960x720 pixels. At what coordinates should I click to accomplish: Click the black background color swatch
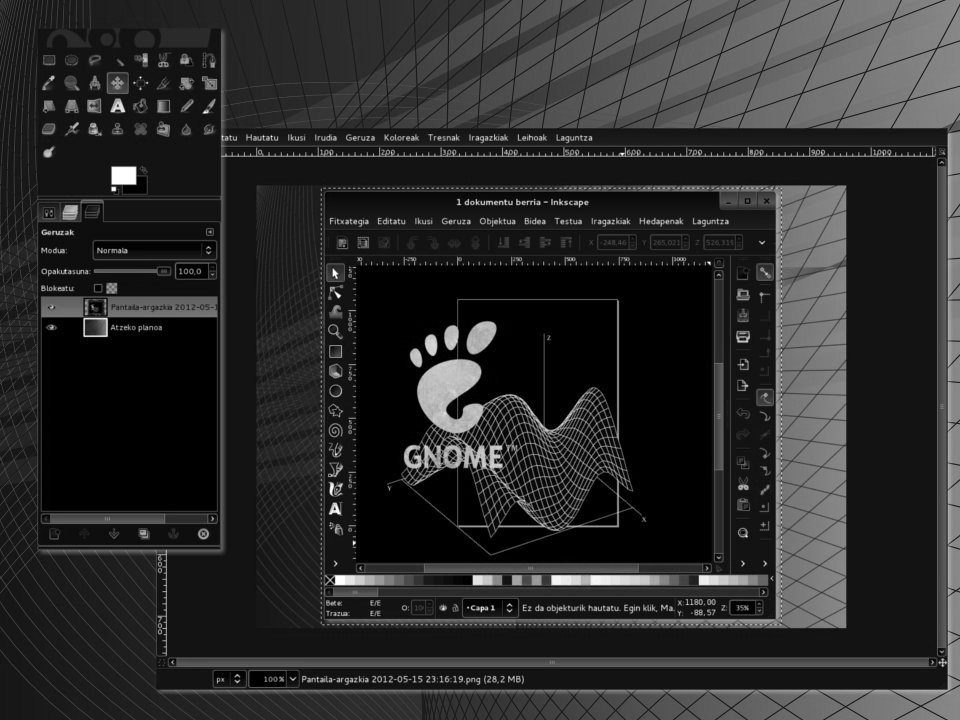tap(137, 187)
